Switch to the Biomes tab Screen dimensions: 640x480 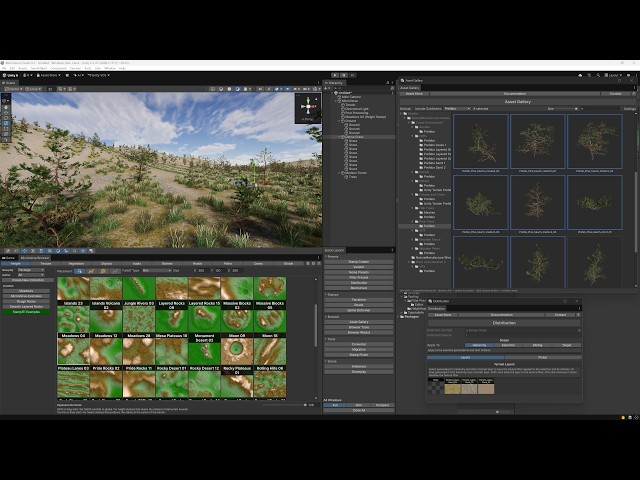coord(167,264)
